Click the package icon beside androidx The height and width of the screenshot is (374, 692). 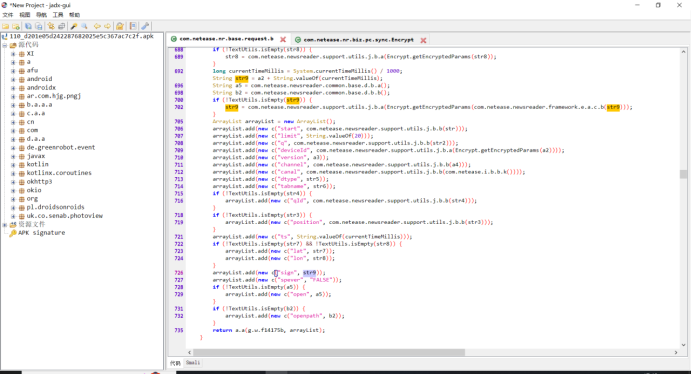pos(22,88)
